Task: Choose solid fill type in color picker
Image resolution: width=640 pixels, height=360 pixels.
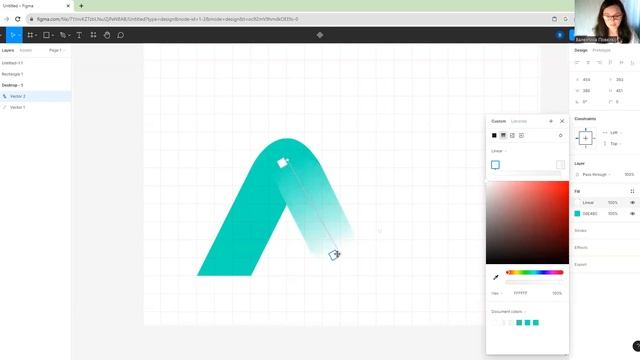Action: click(494, 135)
